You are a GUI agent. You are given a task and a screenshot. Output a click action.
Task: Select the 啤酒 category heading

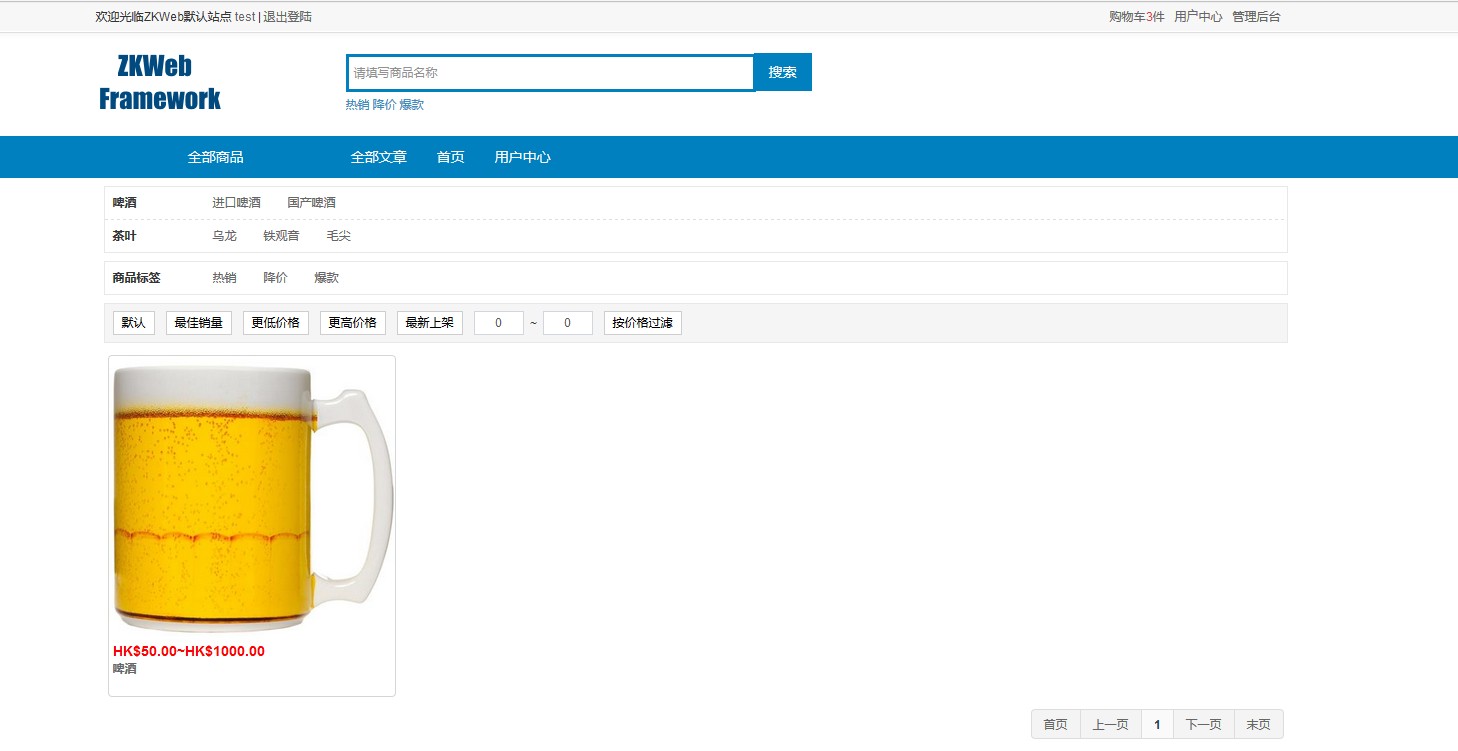(125, 203)
